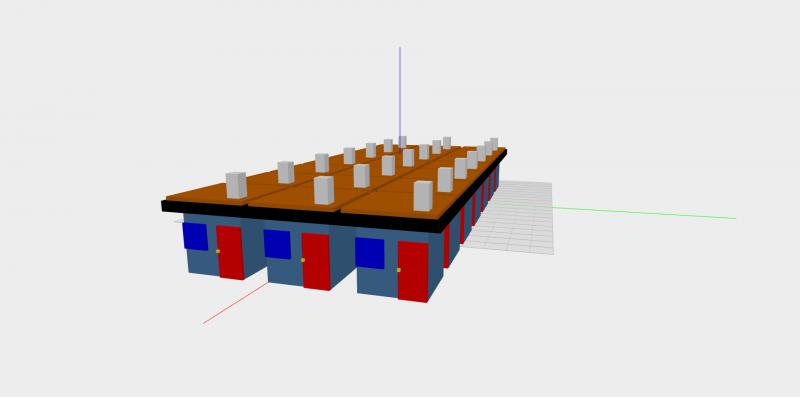Screen dimensions: 800x397
Task: Select the yellow doorknob on the leftmost door
Action: 218,251
